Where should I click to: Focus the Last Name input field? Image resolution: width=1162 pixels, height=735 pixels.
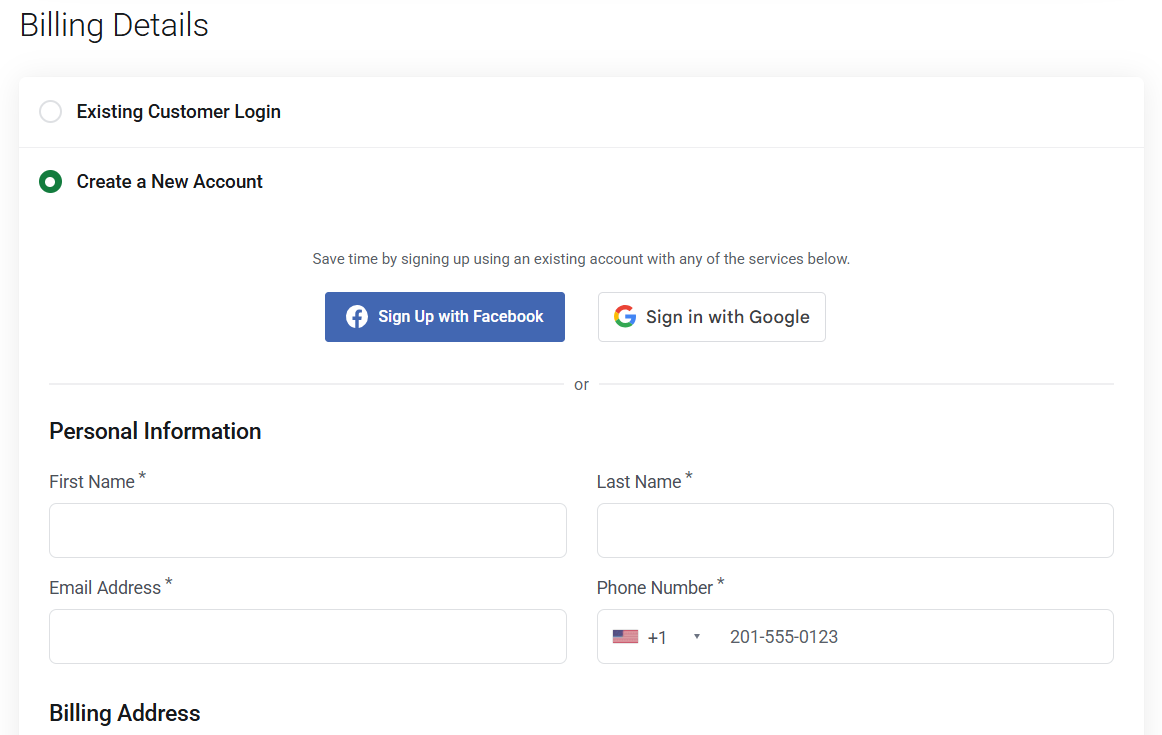(x=854, y=530)
